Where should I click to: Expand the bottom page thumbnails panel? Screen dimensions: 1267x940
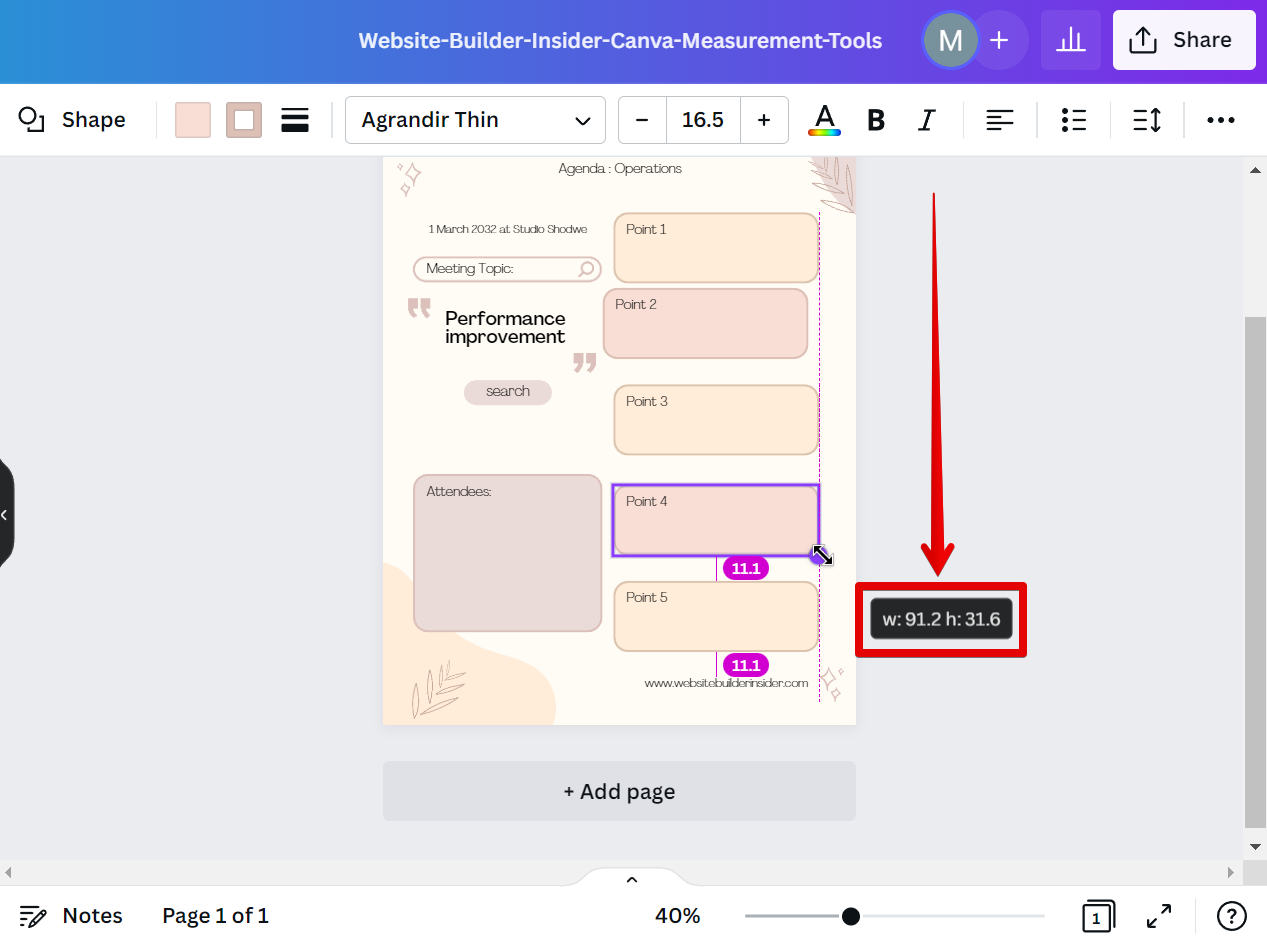click(631, 879)
